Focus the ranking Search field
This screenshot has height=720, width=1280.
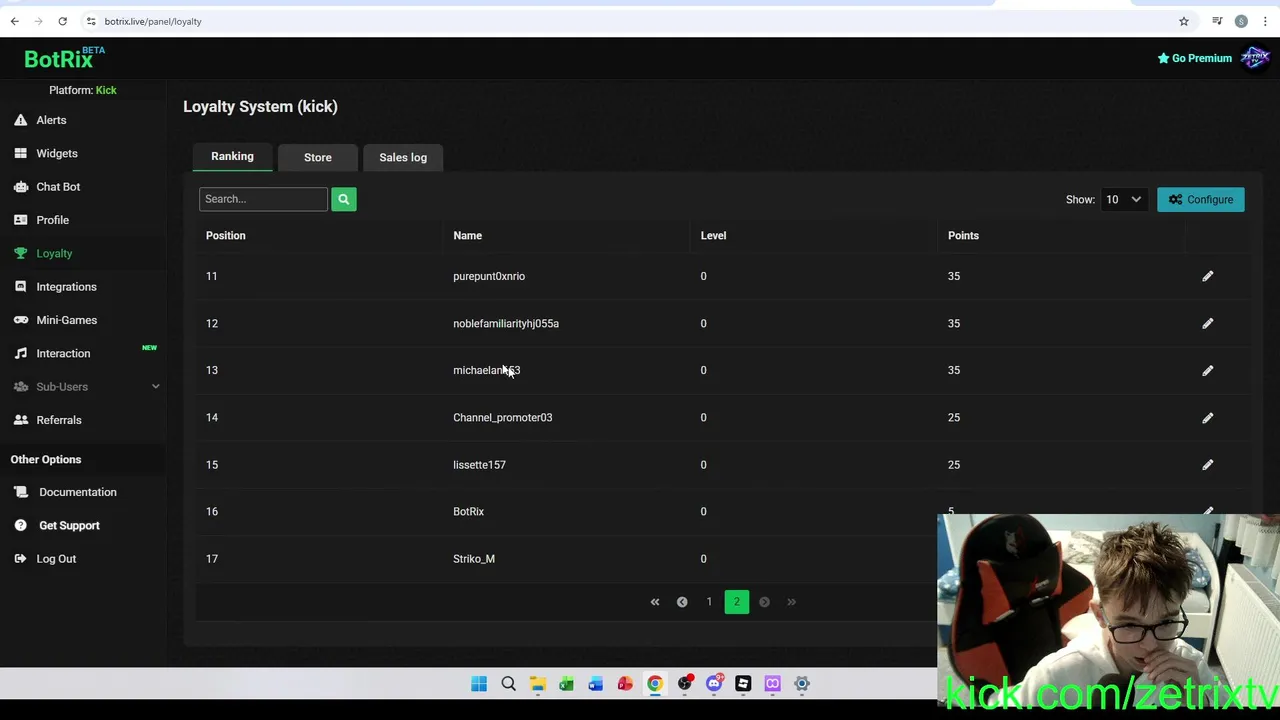click(x=263, y=199)
